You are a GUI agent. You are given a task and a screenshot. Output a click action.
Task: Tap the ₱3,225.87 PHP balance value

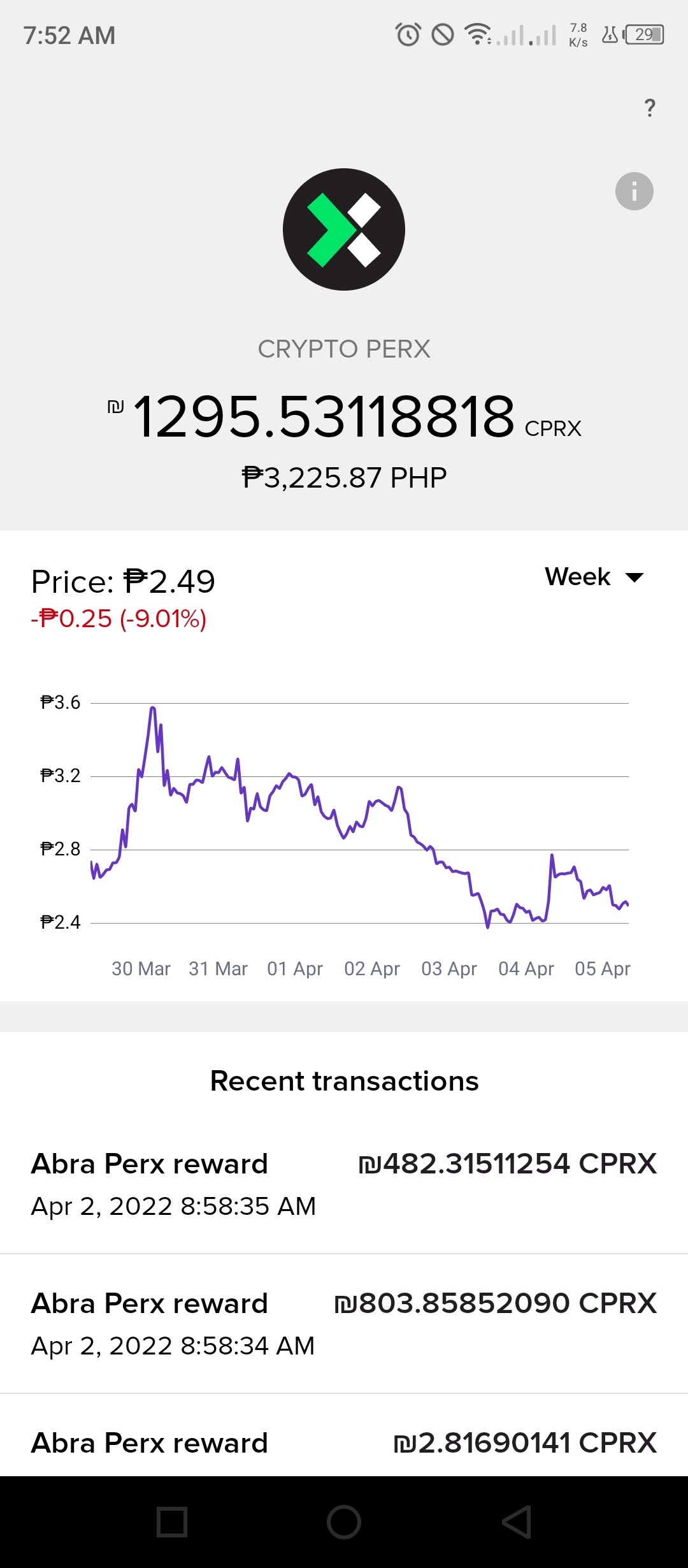pos(344,478)
